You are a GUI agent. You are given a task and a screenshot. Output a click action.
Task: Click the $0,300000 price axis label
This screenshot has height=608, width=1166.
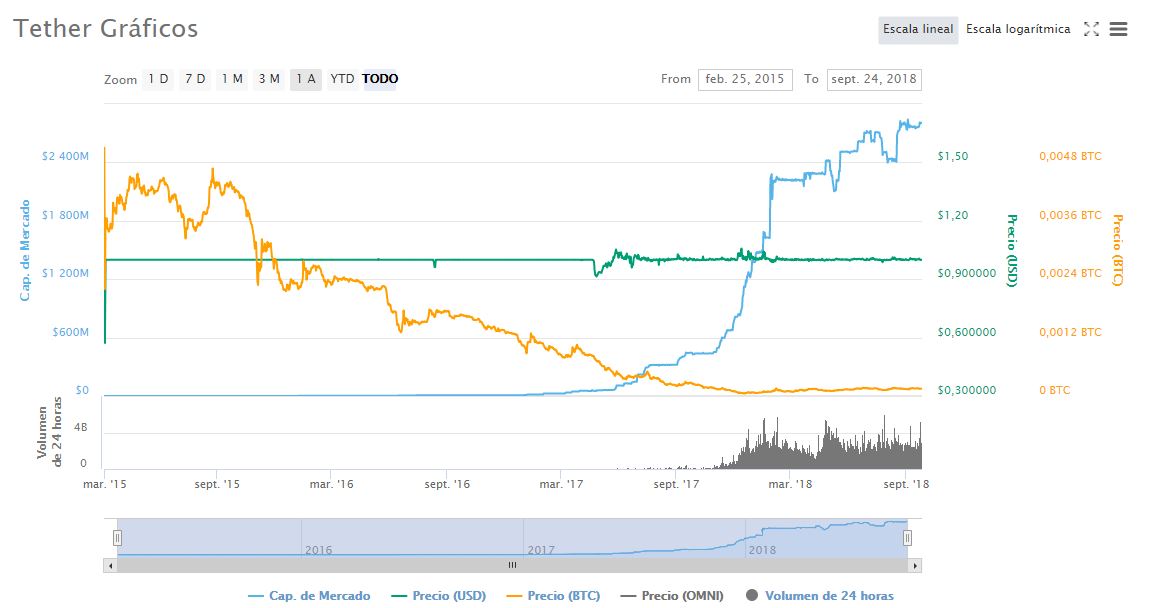tap(967, 390)
